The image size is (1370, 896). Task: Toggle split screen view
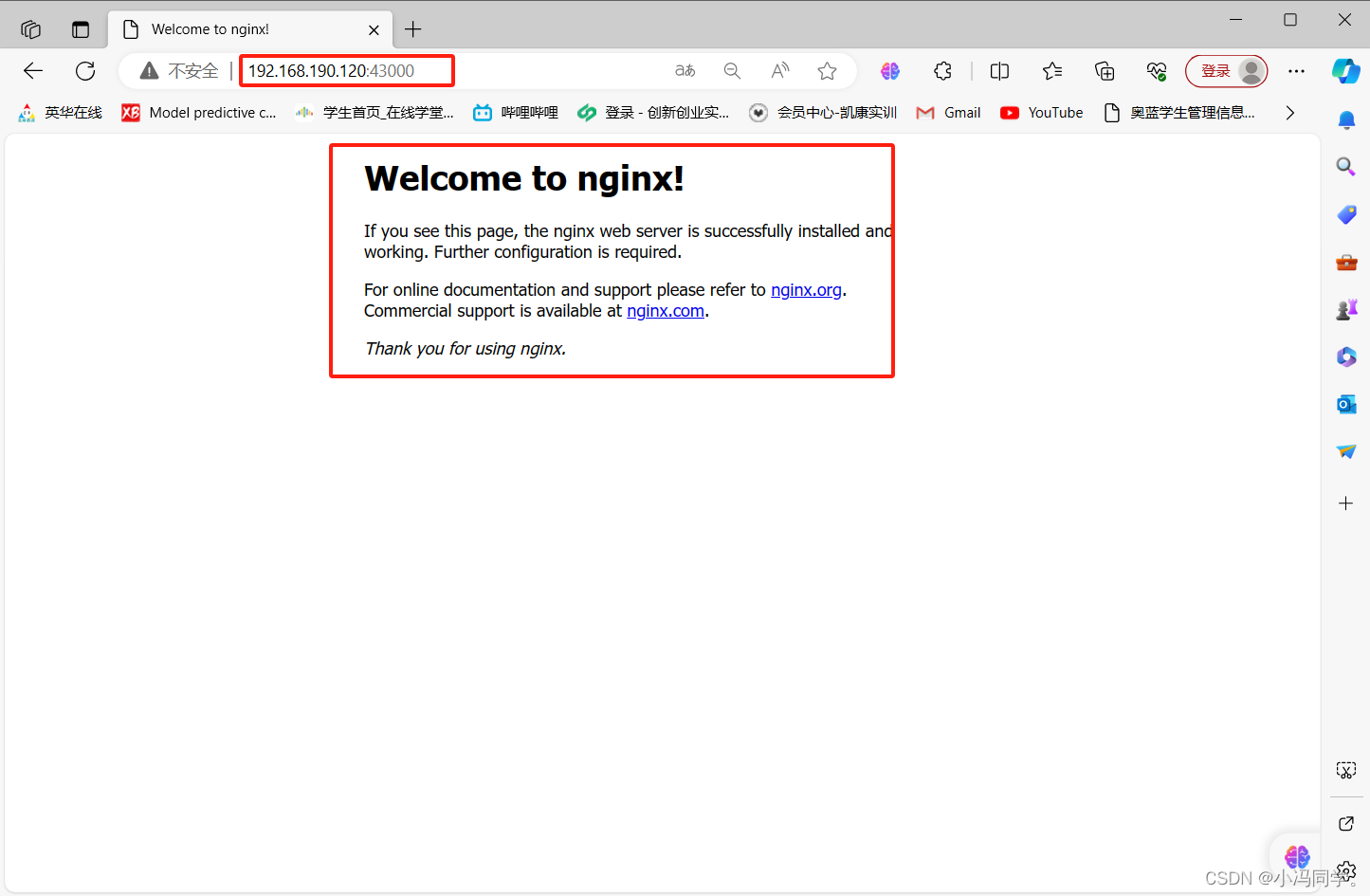(x=999, y=71)
